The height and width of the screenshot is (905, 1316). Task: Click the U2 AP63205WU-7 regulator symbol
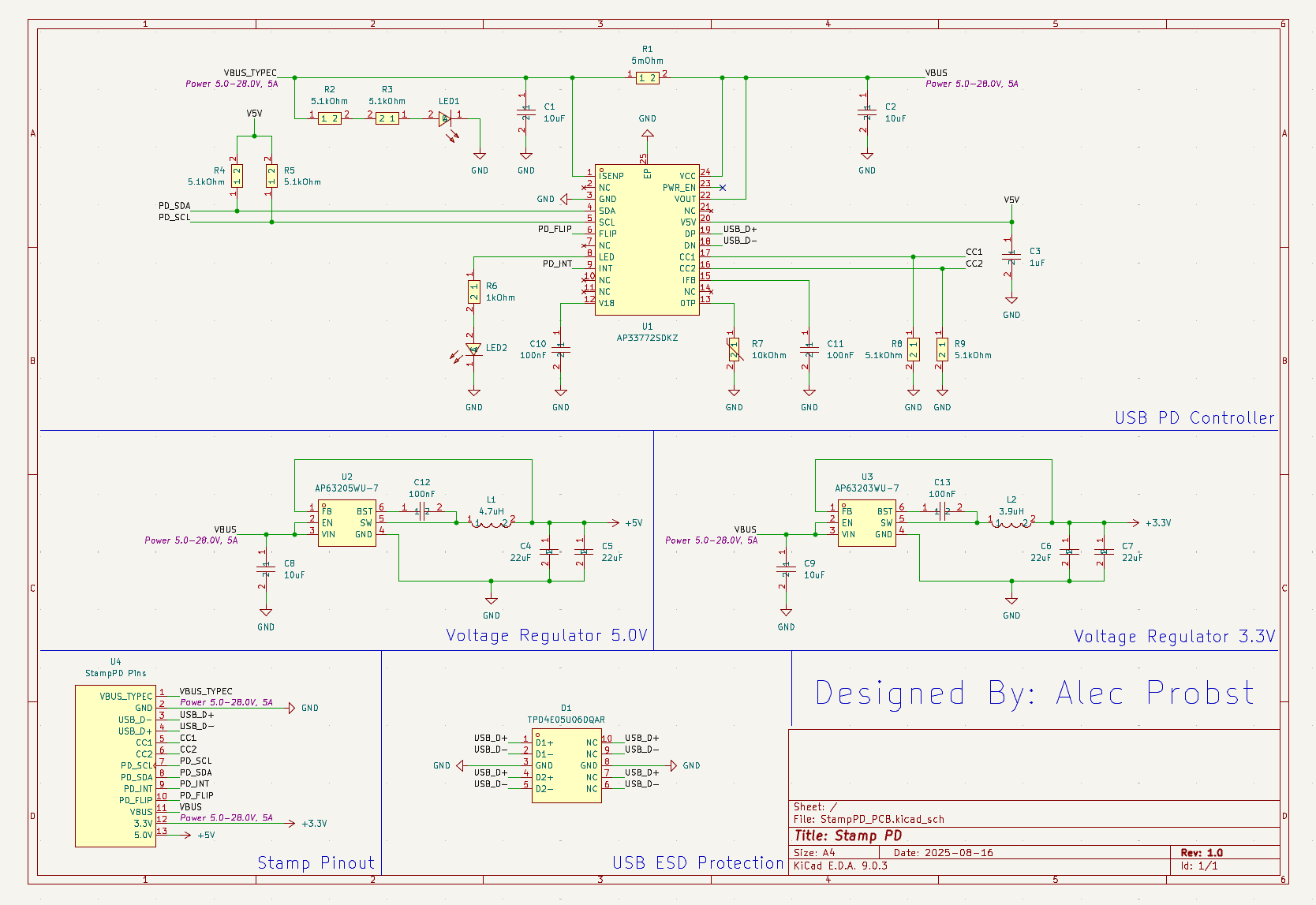point(347,522)
